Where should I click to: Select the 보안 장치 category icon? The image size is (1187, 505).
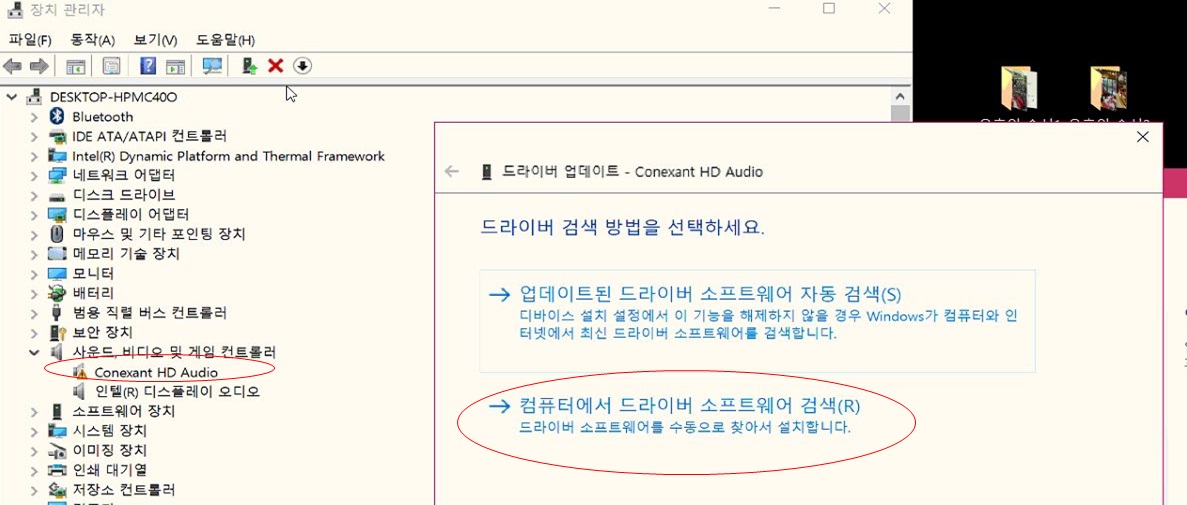click(58, 332)
